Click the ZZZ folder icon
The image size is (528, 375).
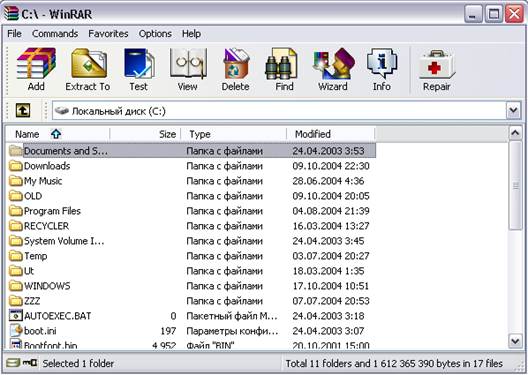[x=15, y=301]
